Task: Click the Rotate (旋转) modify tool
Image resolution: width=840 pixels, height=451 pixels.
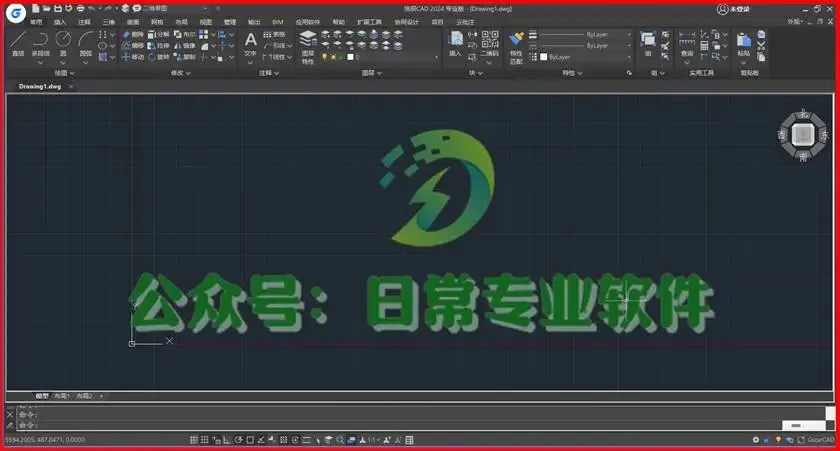Action: 159,57
